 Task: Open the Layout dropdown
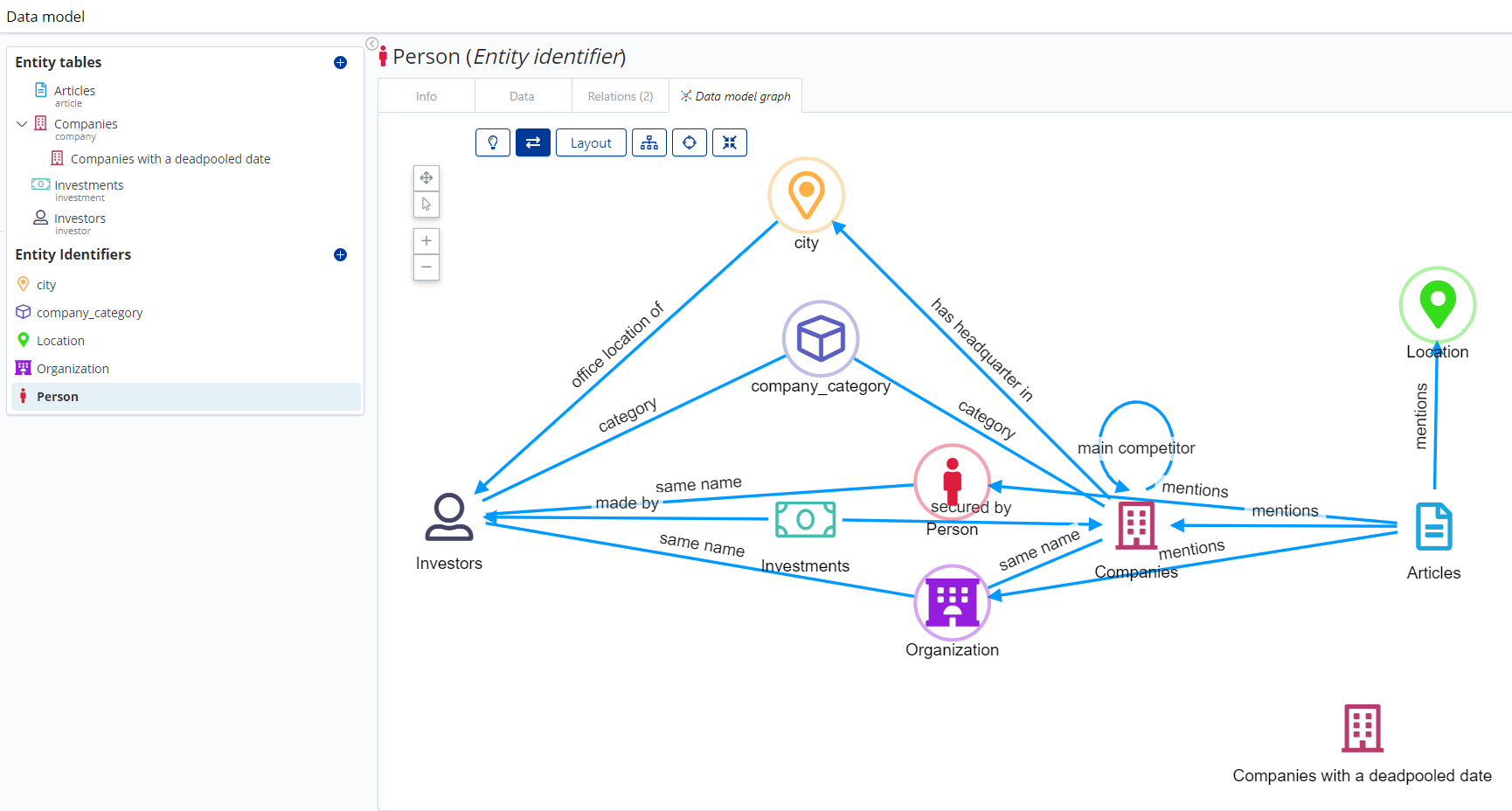pyautogui.click(x=591, y=142)
